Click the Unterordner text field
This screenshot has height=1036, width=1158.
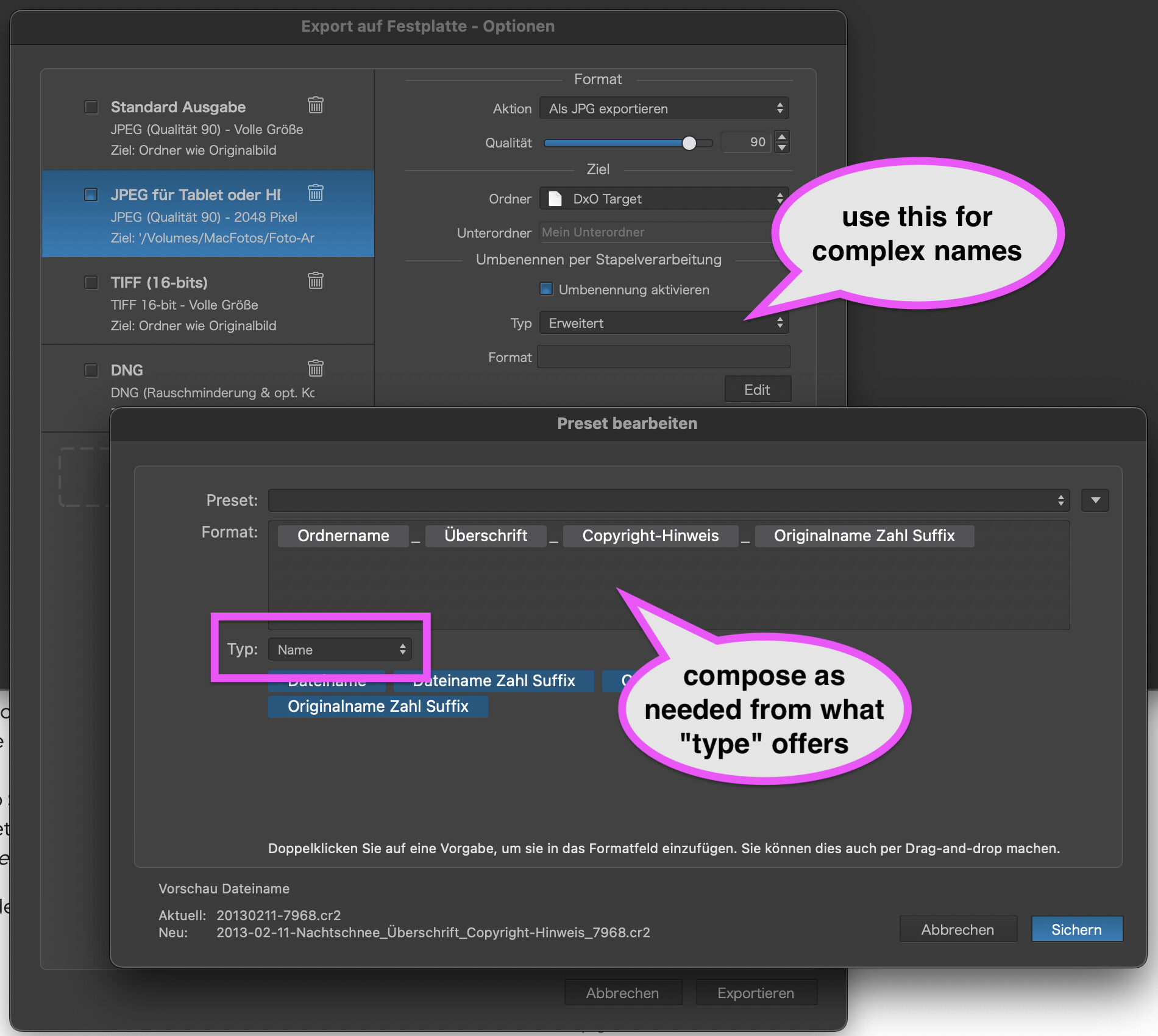655,232
